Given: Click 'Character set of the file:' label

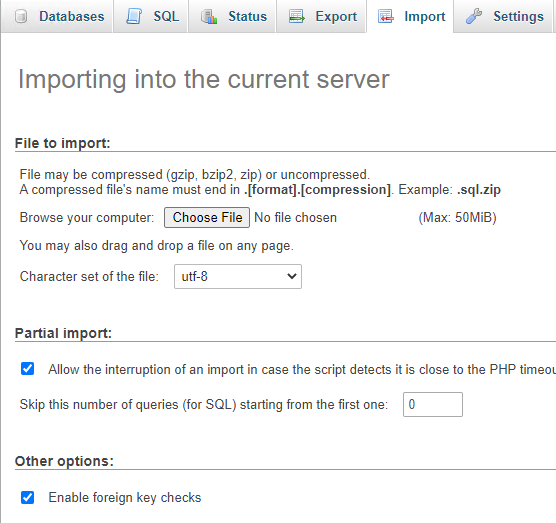Looking at the screenshot, I should pos(89,276).
